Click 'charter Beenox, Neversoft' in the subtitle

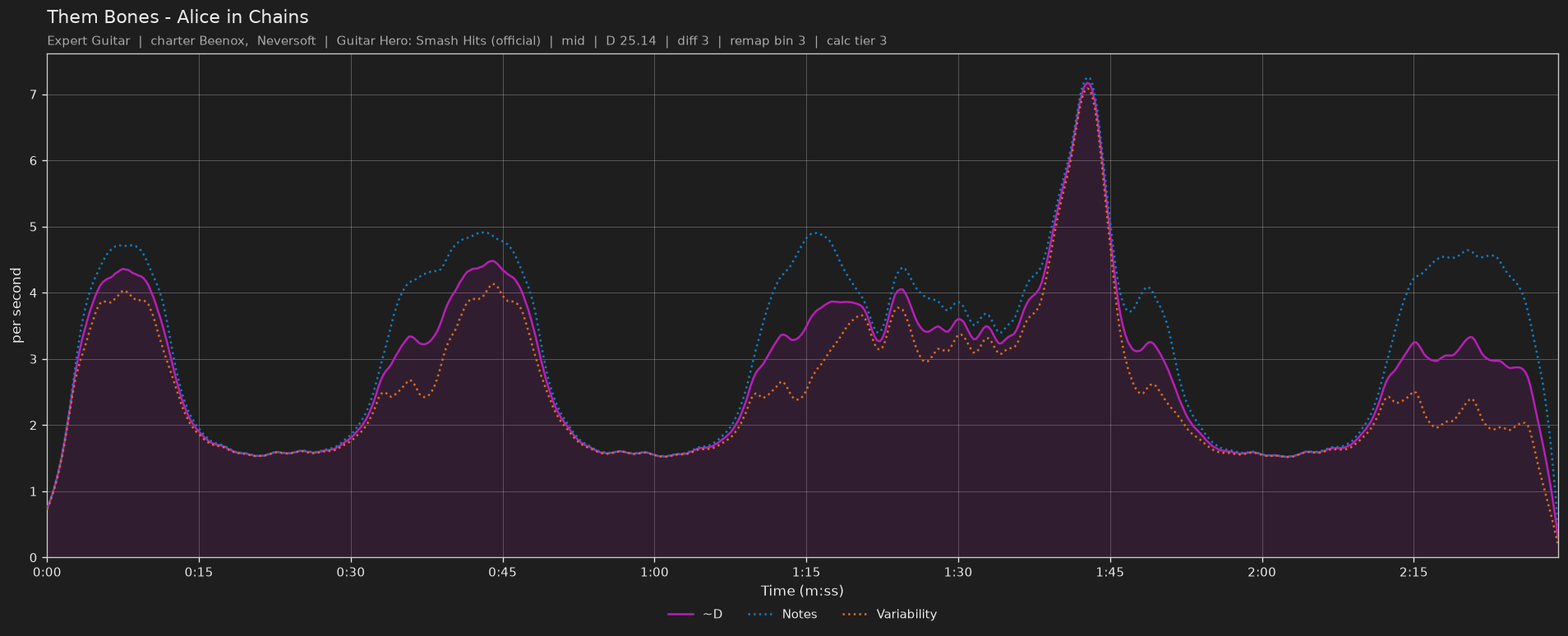pos(233,41)
